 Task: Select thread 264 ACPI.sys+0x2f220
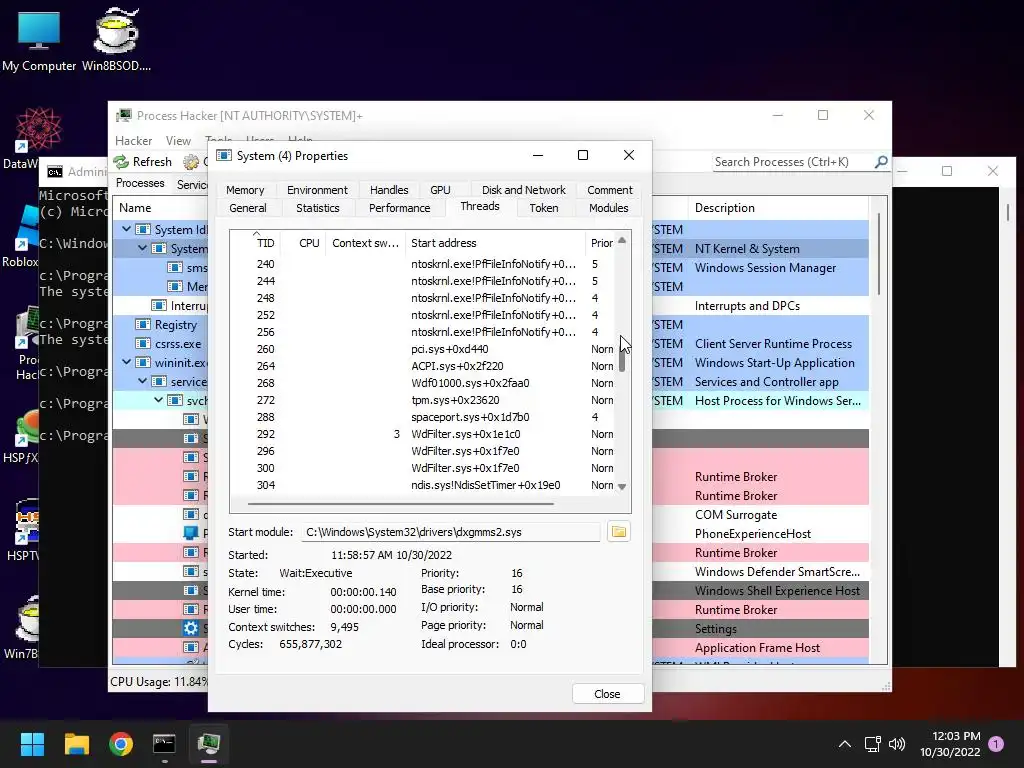(423, 366)
